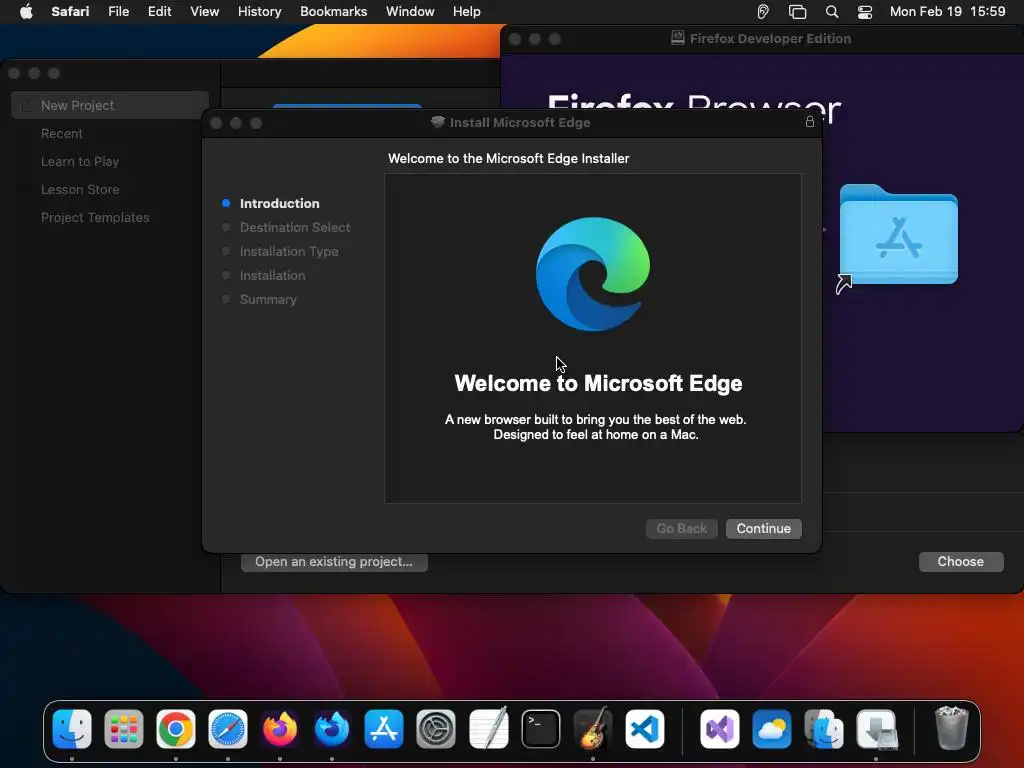Open the History menu
The width and height of the screenshot is (1024, 768).
click(259, 12)
